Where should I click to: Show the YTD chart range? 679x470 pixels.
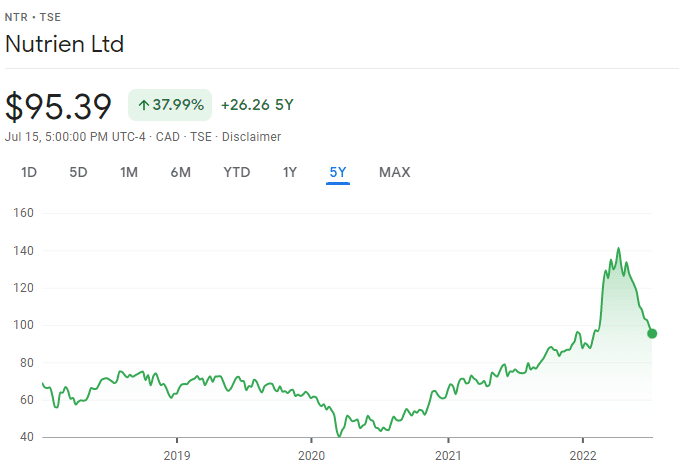[x=236, y=172]
